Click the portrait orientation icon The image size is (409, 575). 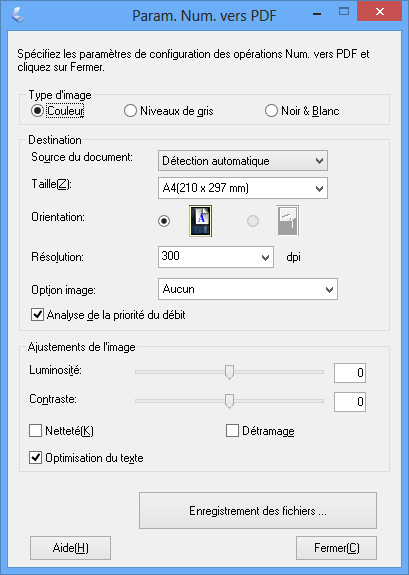(200, 221)
